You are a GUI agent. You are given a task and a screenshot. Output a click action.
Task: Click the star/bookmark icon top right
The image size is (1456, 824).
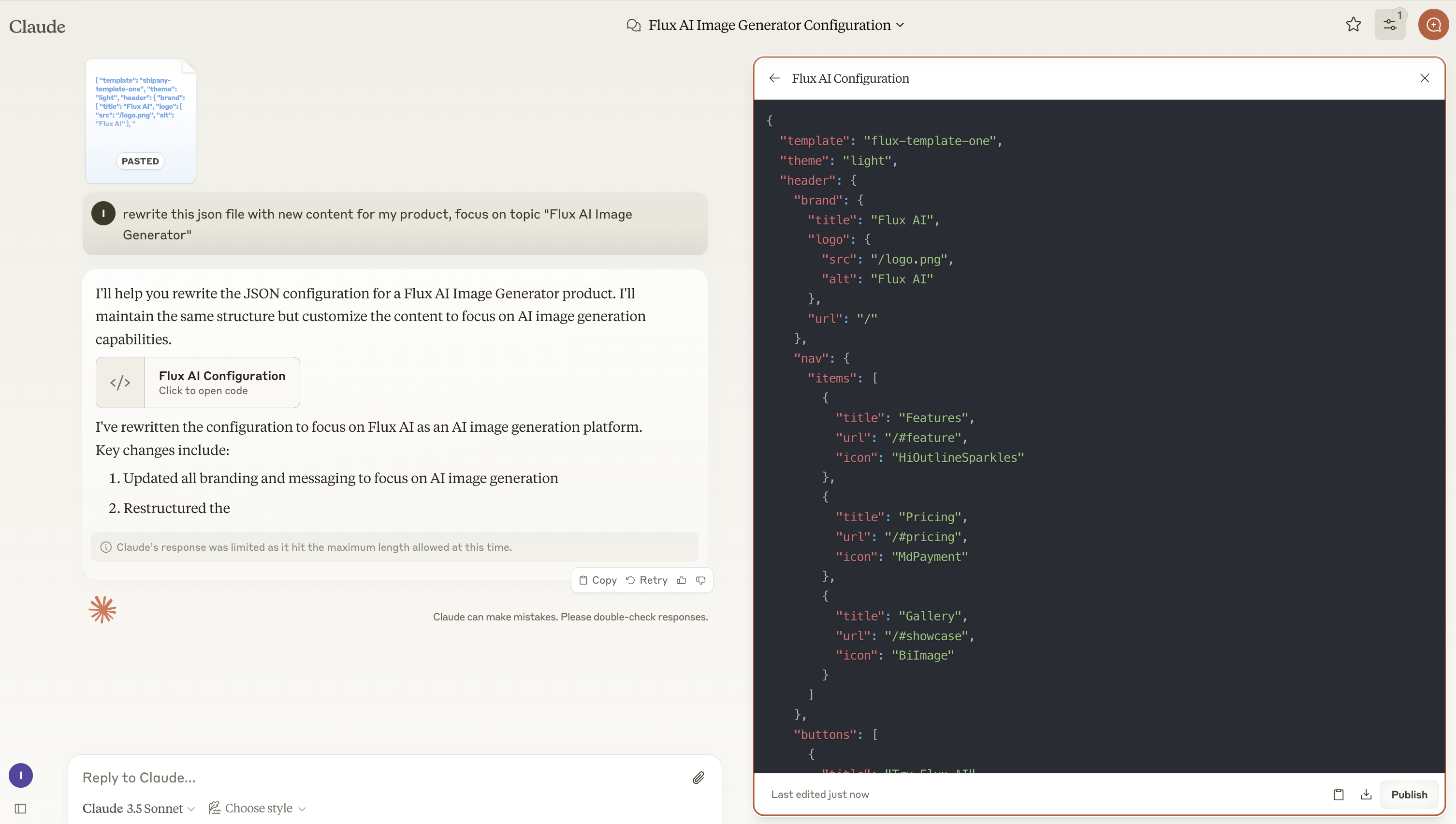click(x=1353, y=25)
